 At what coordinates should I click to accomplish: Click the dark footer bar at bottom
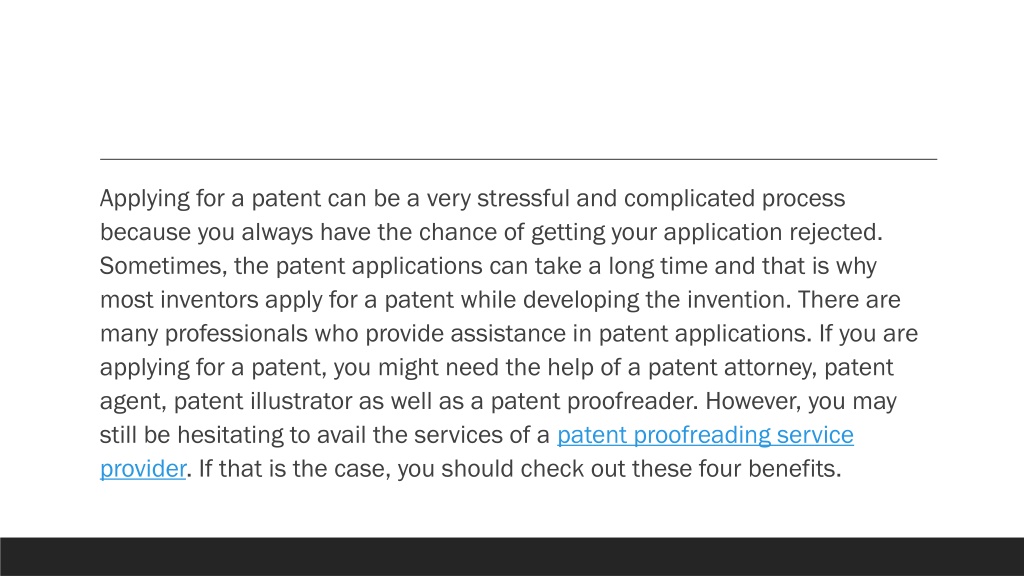[x=512, y=556]
